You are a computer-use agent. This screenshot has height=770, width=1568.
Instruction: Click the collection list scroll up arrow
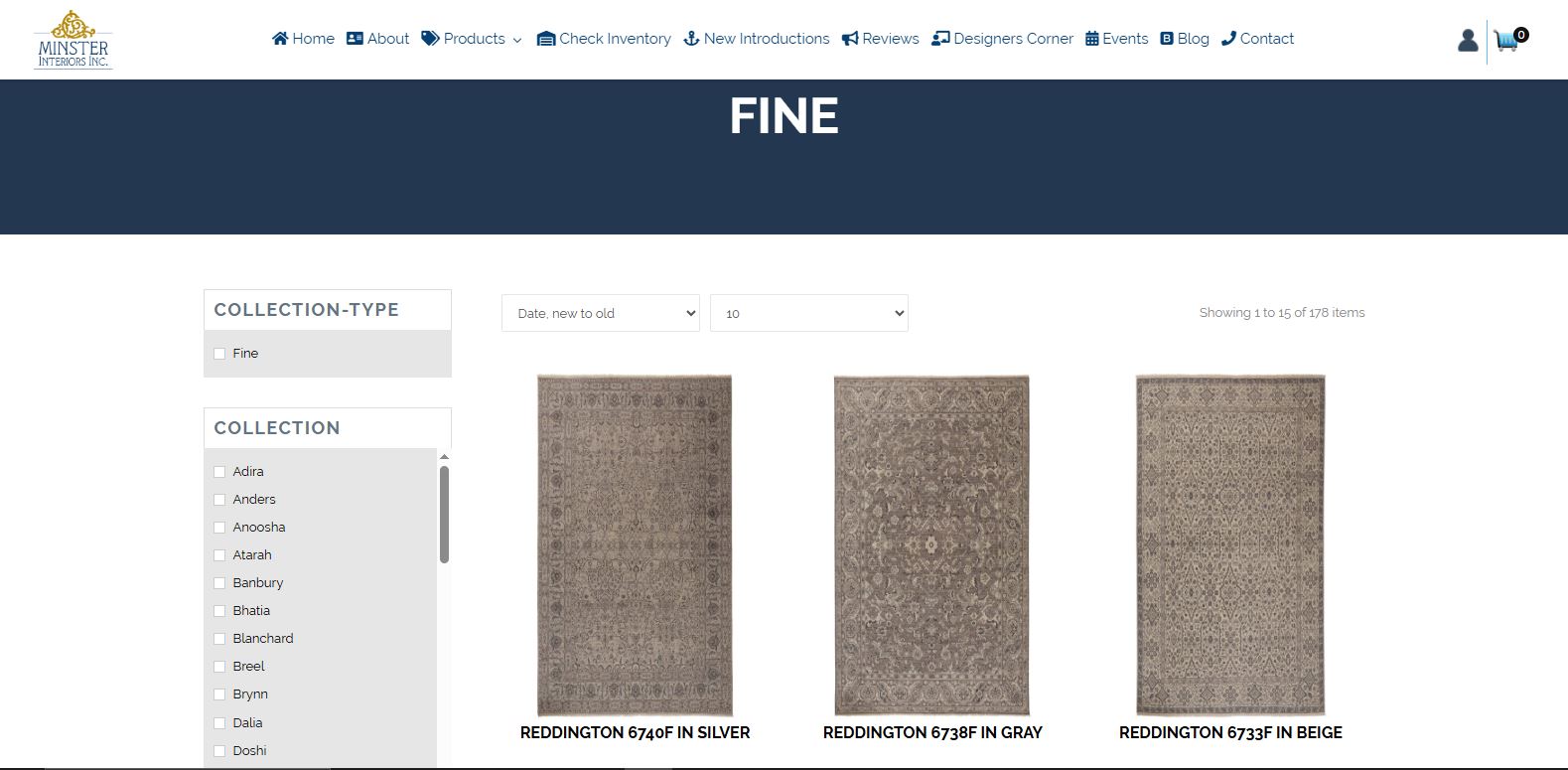coord(444,457)
